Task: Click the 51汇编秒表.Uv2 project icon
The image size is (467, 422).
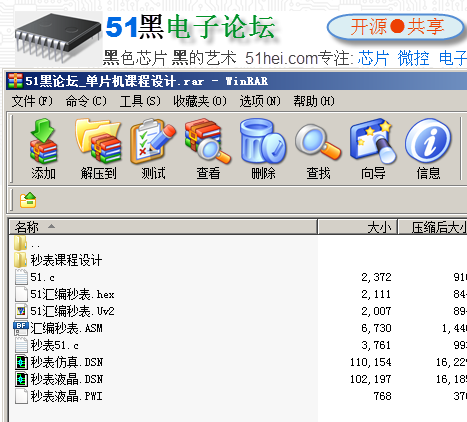Action: (x=21, y=311)
